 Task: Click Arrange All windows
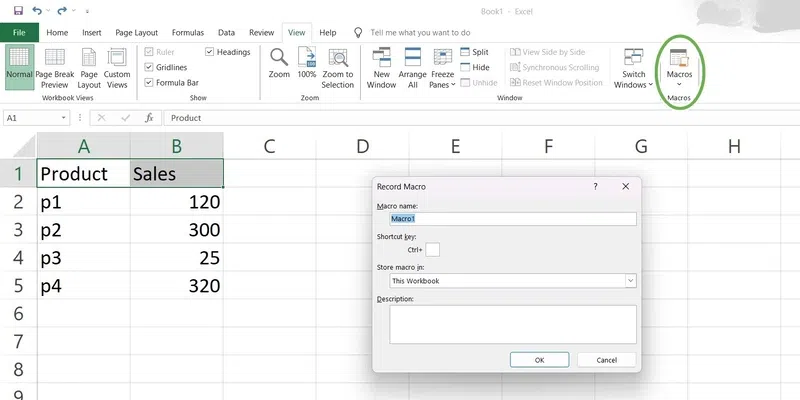click(x=412, y=66)
